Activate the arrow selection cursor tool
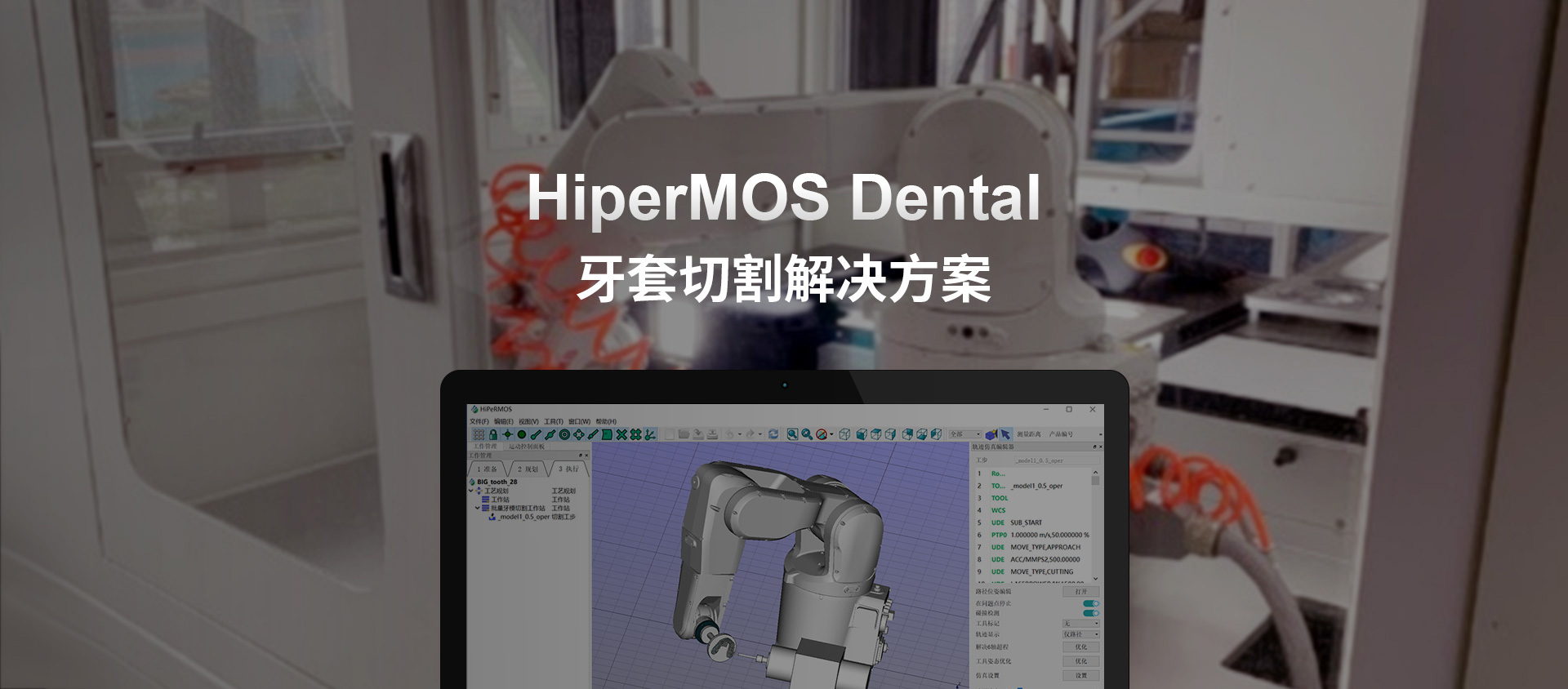This screenshot has height=689, width=1568. 1005,434
